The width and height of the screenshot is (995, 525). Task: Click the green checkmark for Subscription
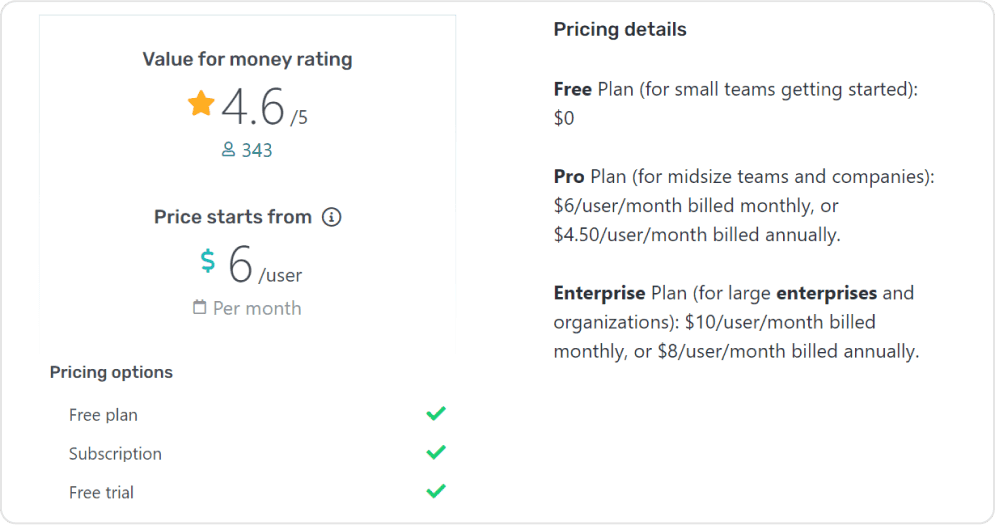(435, 452)
